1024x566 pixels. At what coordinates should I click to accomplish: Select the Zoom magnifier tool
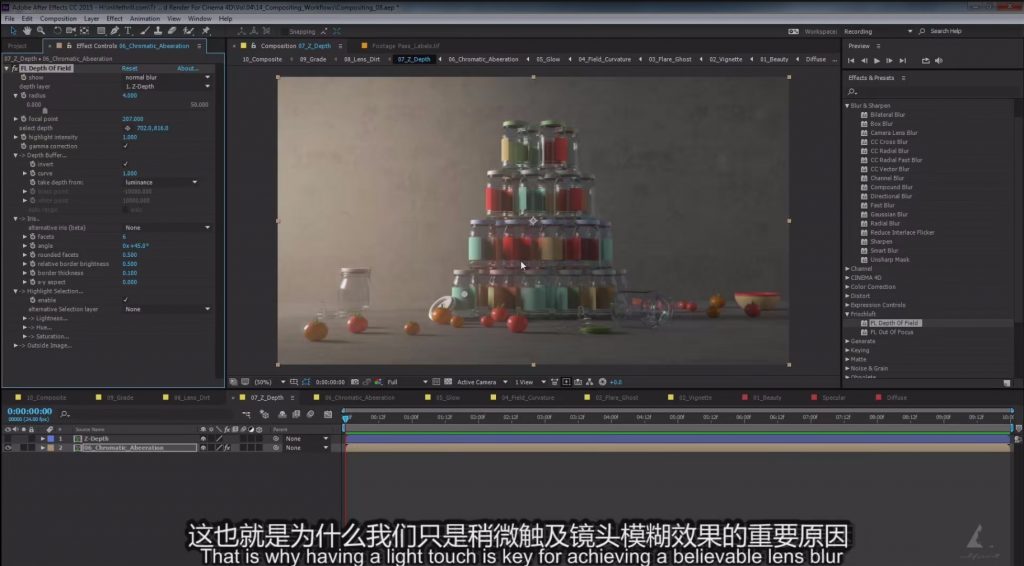(40, 31)
